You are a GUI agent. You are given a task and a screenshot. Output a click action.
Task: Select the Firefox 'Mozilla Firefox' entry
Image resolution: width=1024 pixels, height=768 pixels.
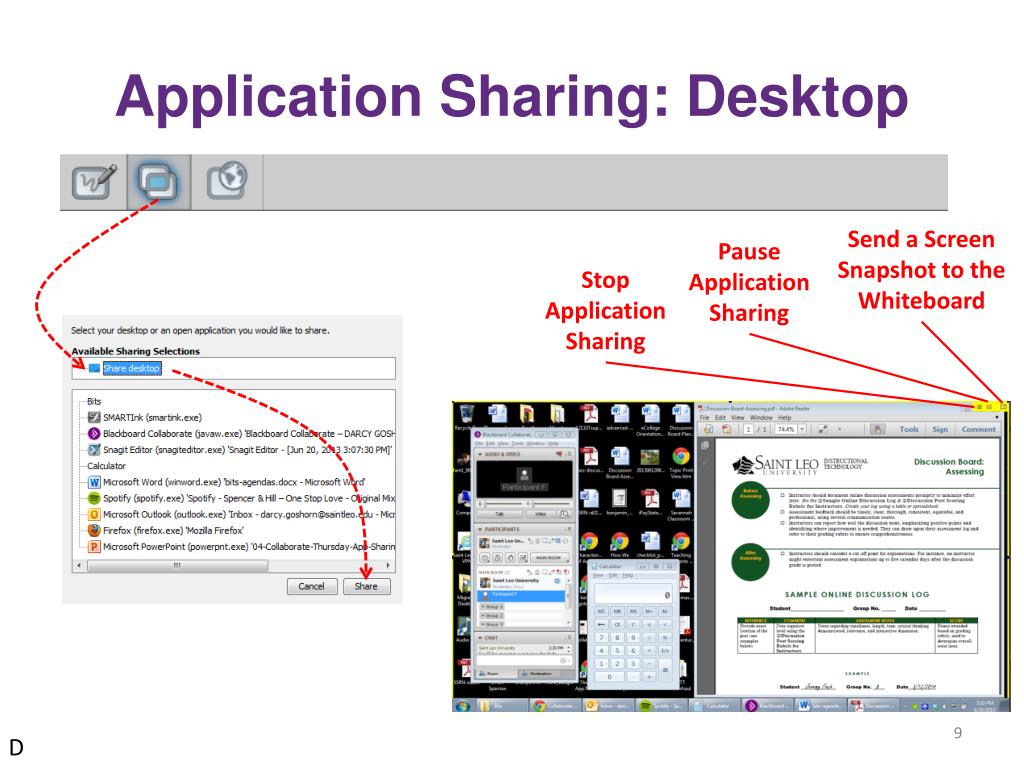point(166,530)
